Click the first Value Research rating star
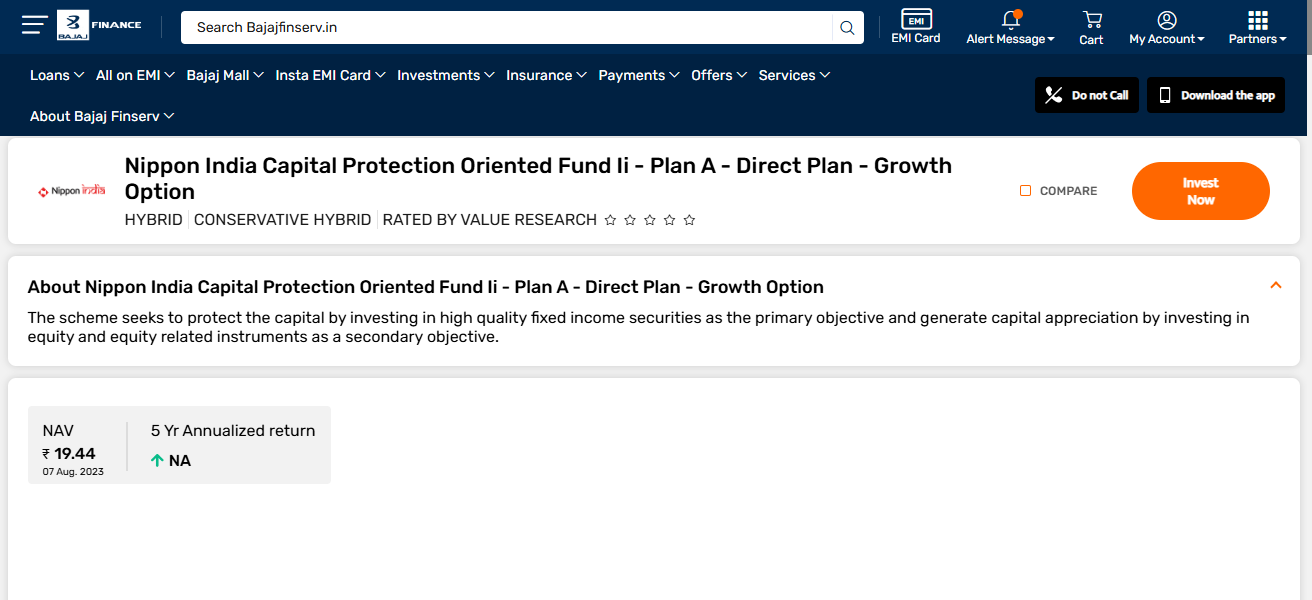Screen dimensions: 1312x600 pyautogui.click(x=610, y=220)
